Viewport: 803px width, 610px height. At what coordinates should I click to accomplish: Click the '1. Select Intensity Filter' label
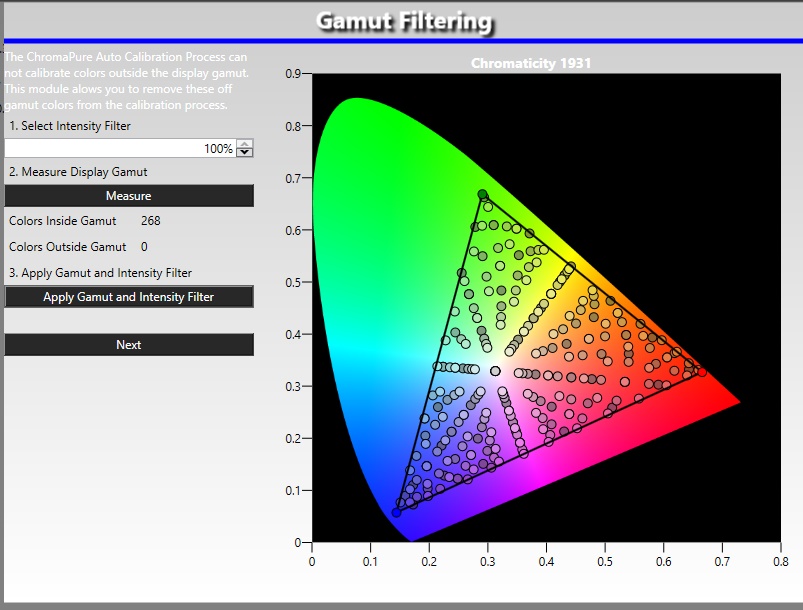pos(70,126)
